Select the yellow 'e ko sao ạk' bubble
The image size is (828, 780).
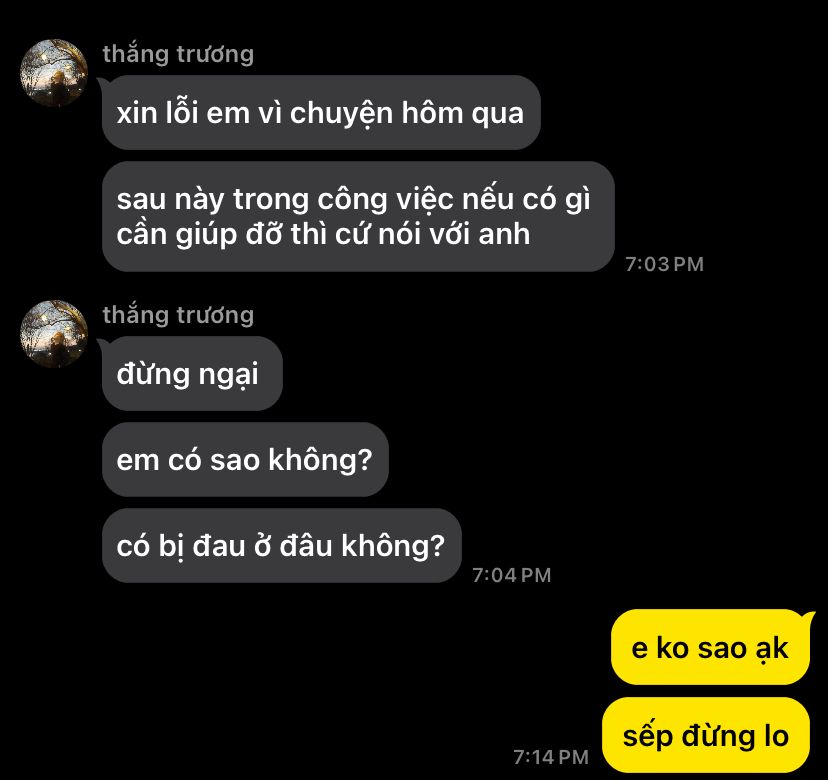[710, 647]
